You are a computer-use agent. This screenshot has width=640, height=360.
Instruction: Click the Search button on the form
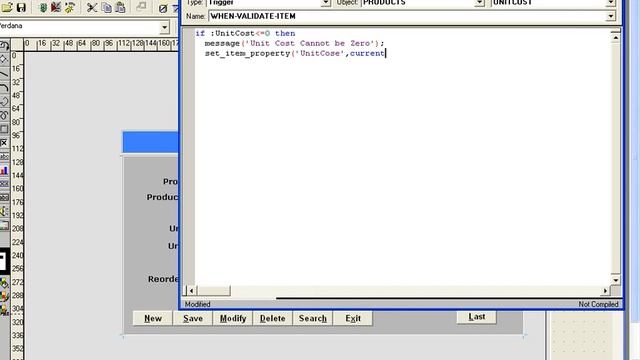point(313,318)
